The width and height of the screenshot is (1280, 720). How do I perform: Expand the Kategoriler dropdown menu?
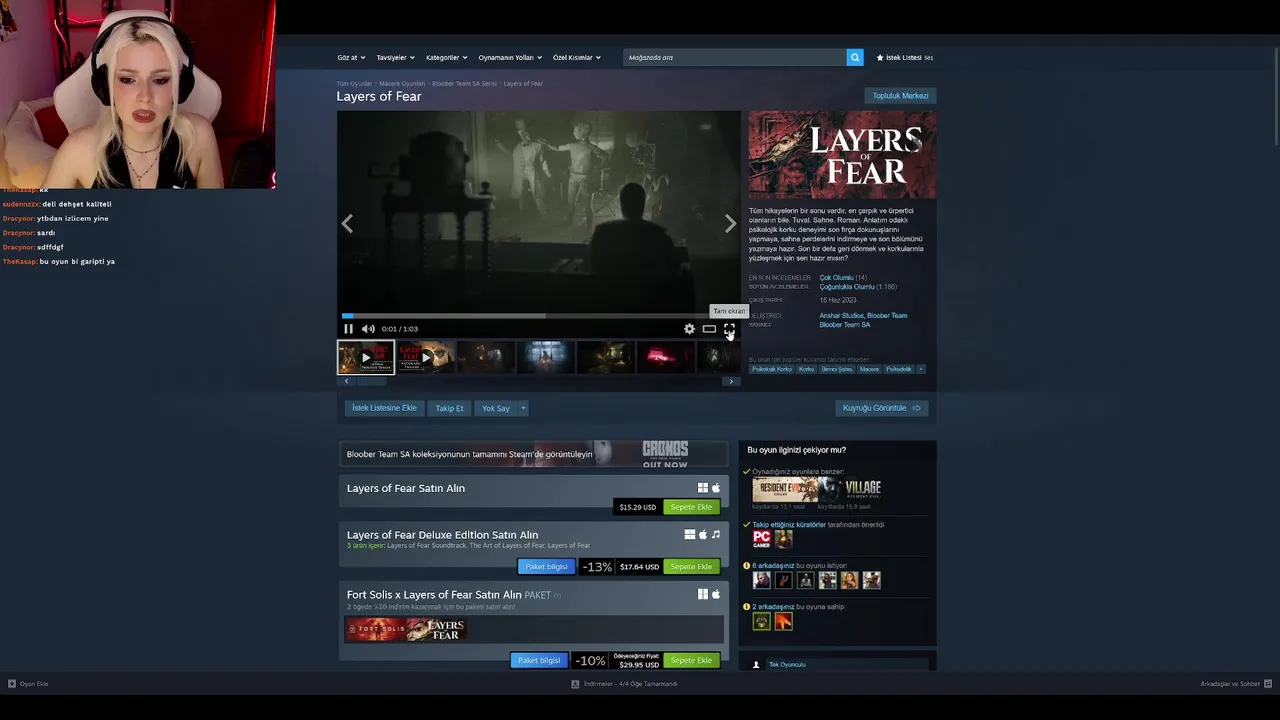[x=446, y=57]
